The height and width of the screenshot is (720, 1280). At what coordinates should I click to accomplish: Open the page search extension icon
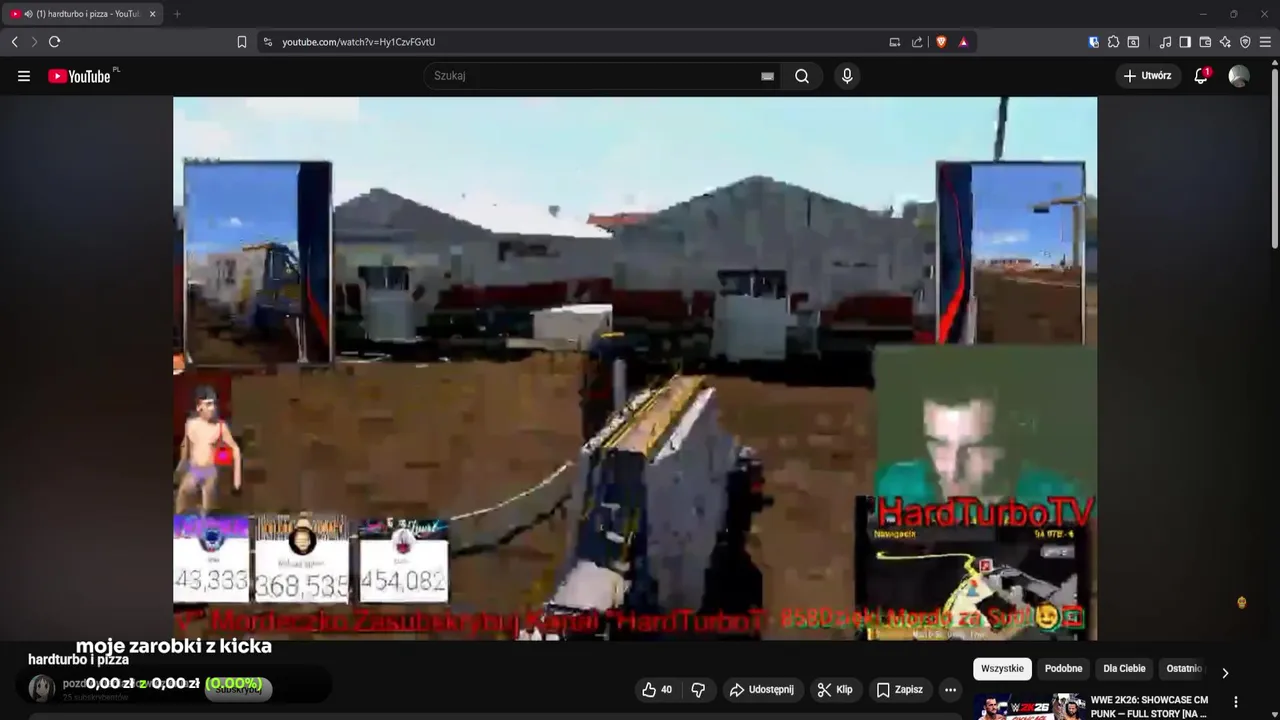pyautogui.click(x=1133, y=42)
